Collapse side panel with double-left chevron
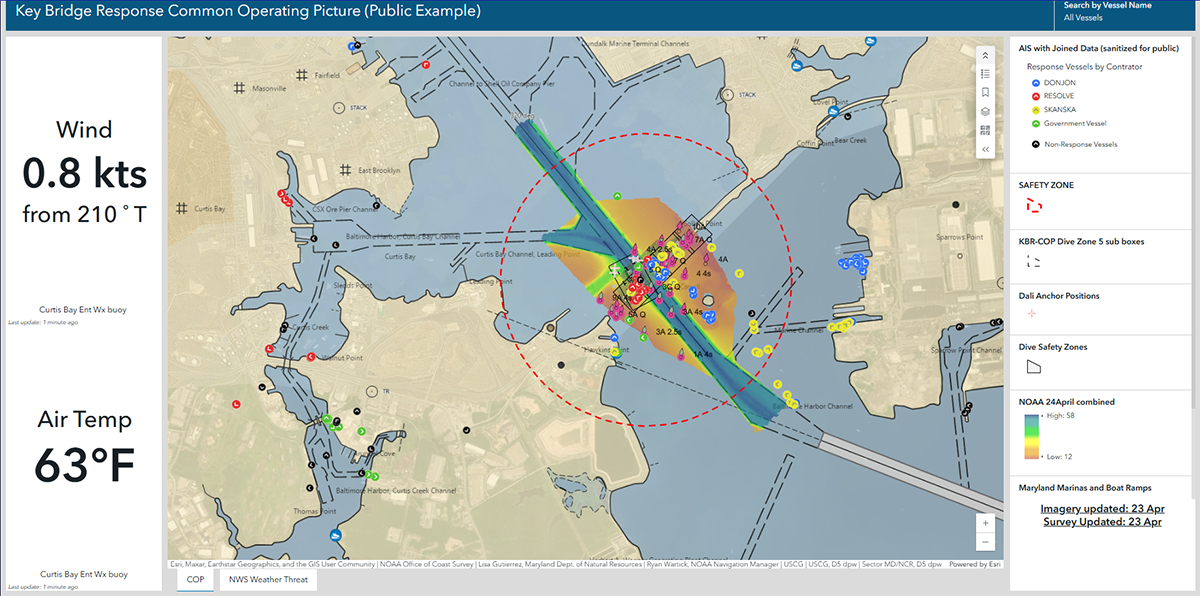 point(985,149)
